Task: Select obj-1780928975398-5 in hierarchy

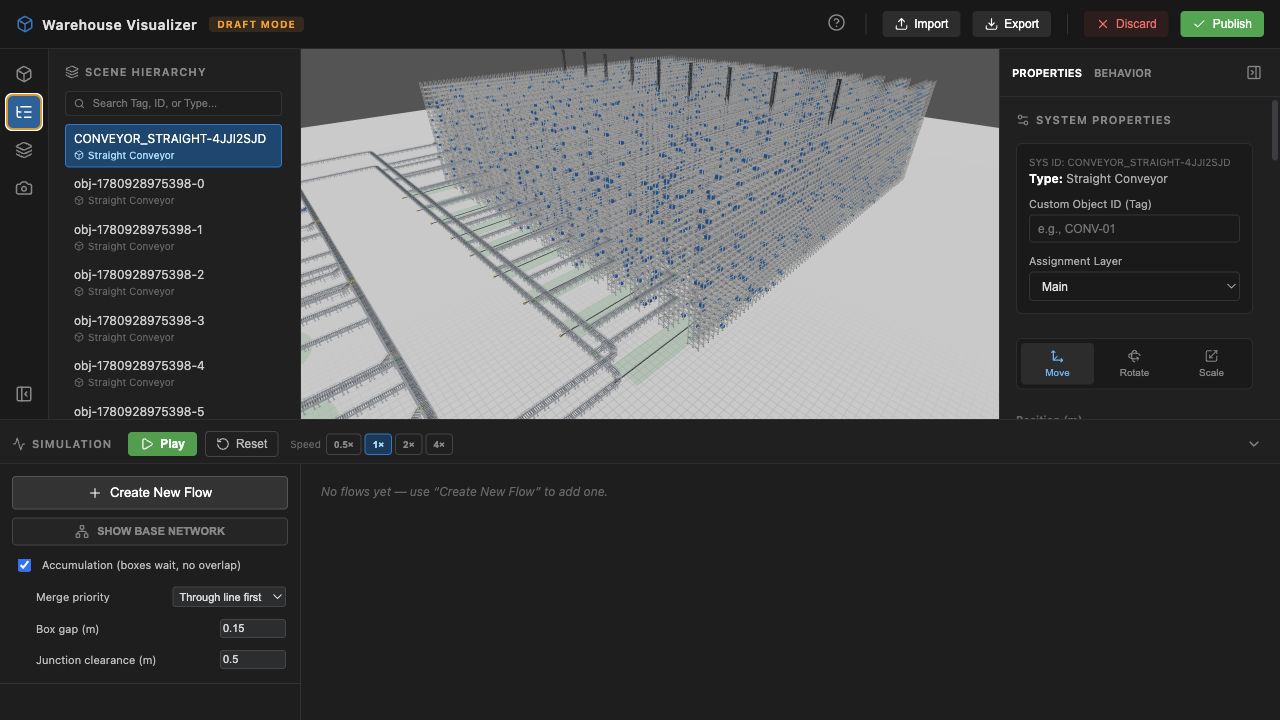Action: [173, 410]
